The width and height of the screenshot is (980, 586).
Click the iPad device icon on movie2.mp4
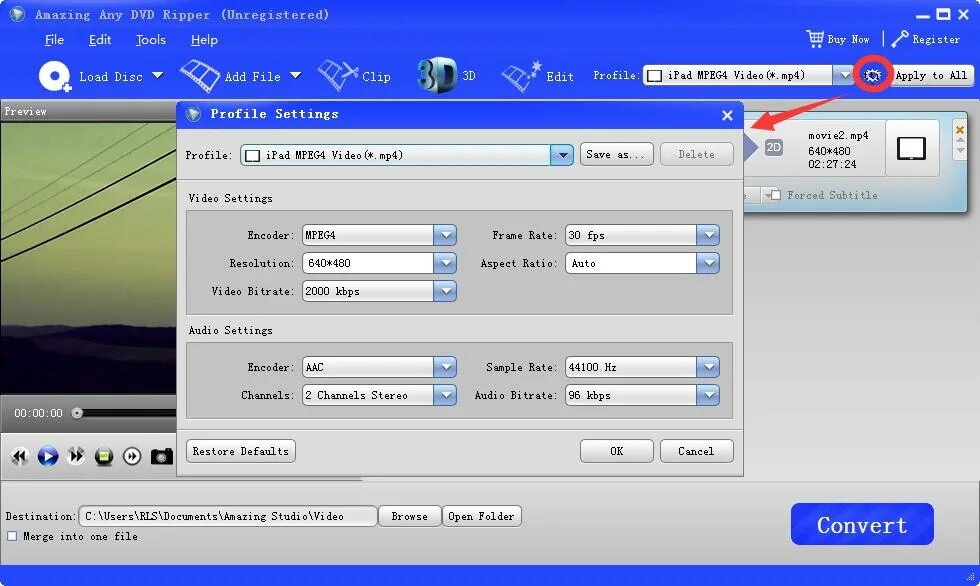911,149
